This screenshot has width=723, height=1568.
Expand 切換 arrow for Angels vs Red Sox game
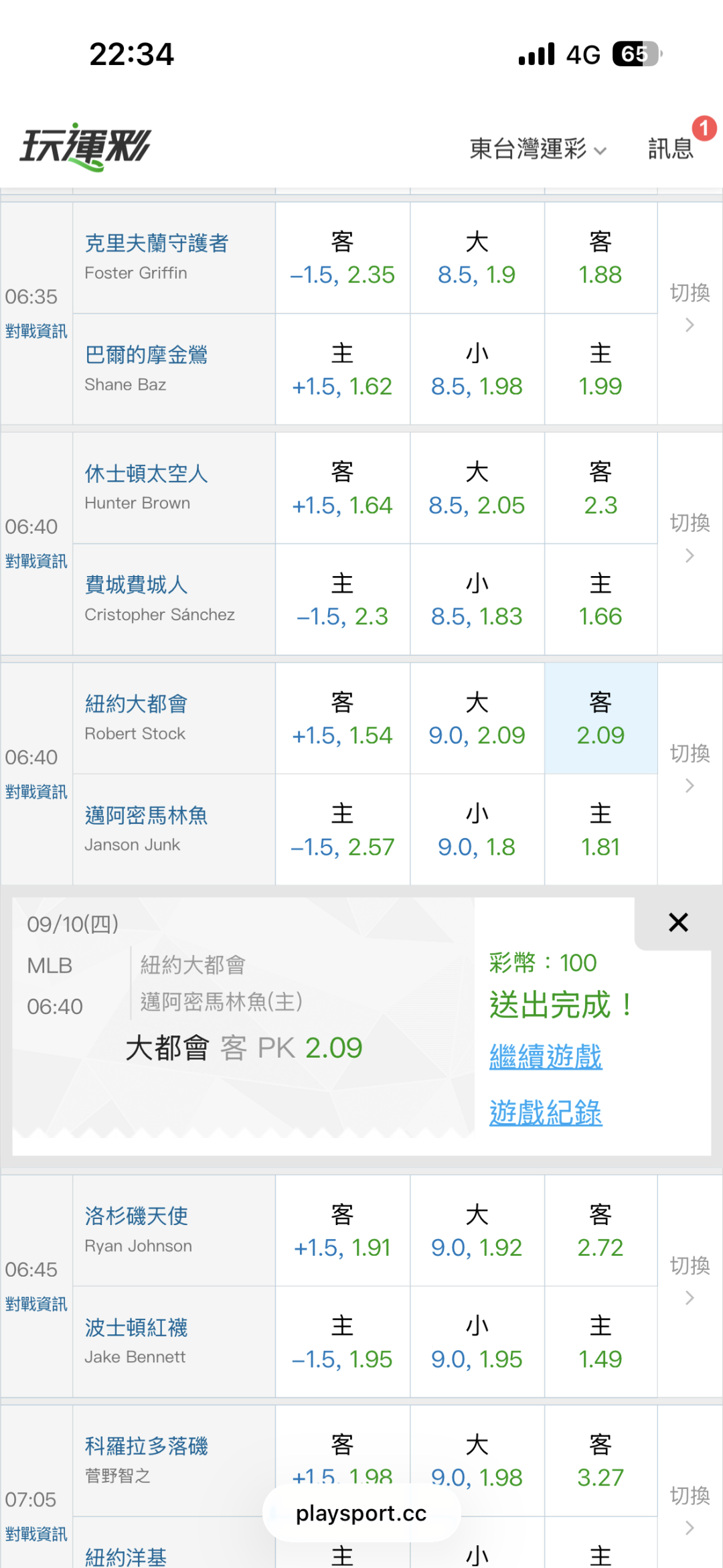[x=690, y=1280]
